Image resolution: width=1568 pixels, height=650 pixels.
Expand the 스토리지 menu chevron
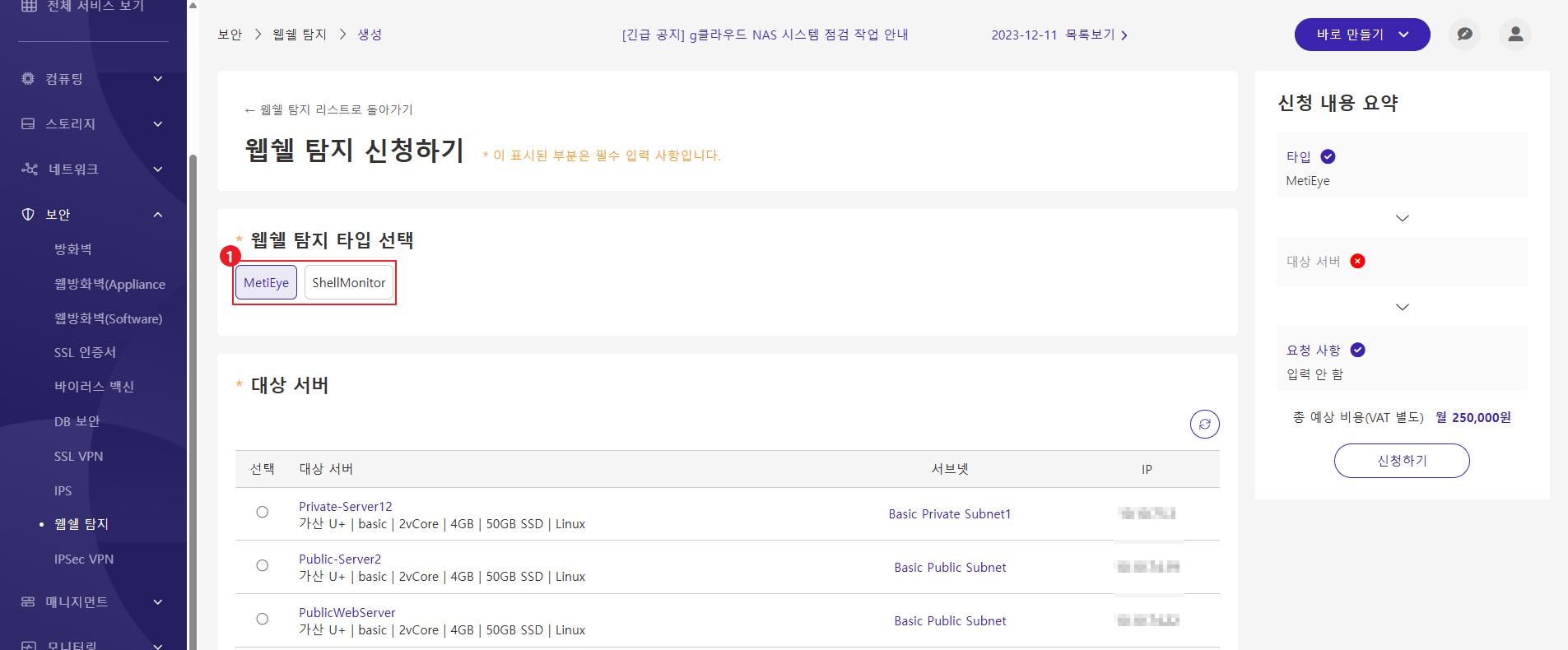[158, 124]
